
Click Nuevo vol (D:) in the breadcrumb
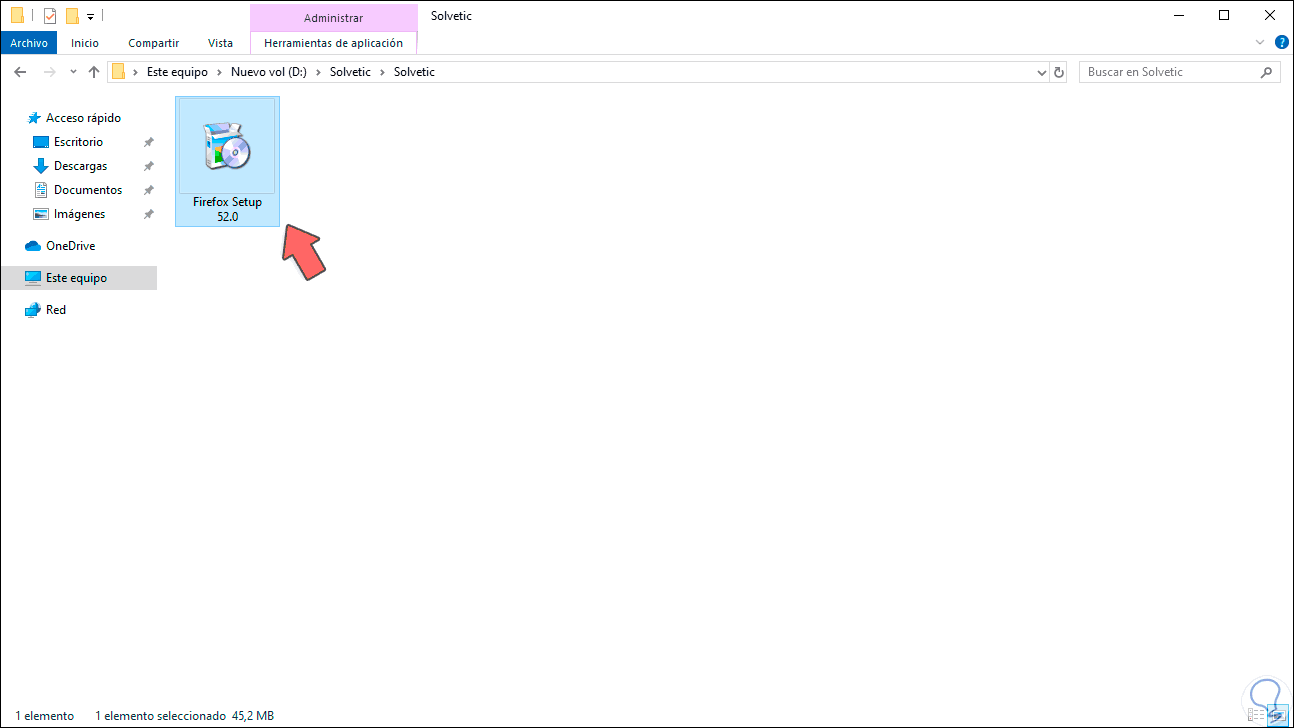(270, 72)
